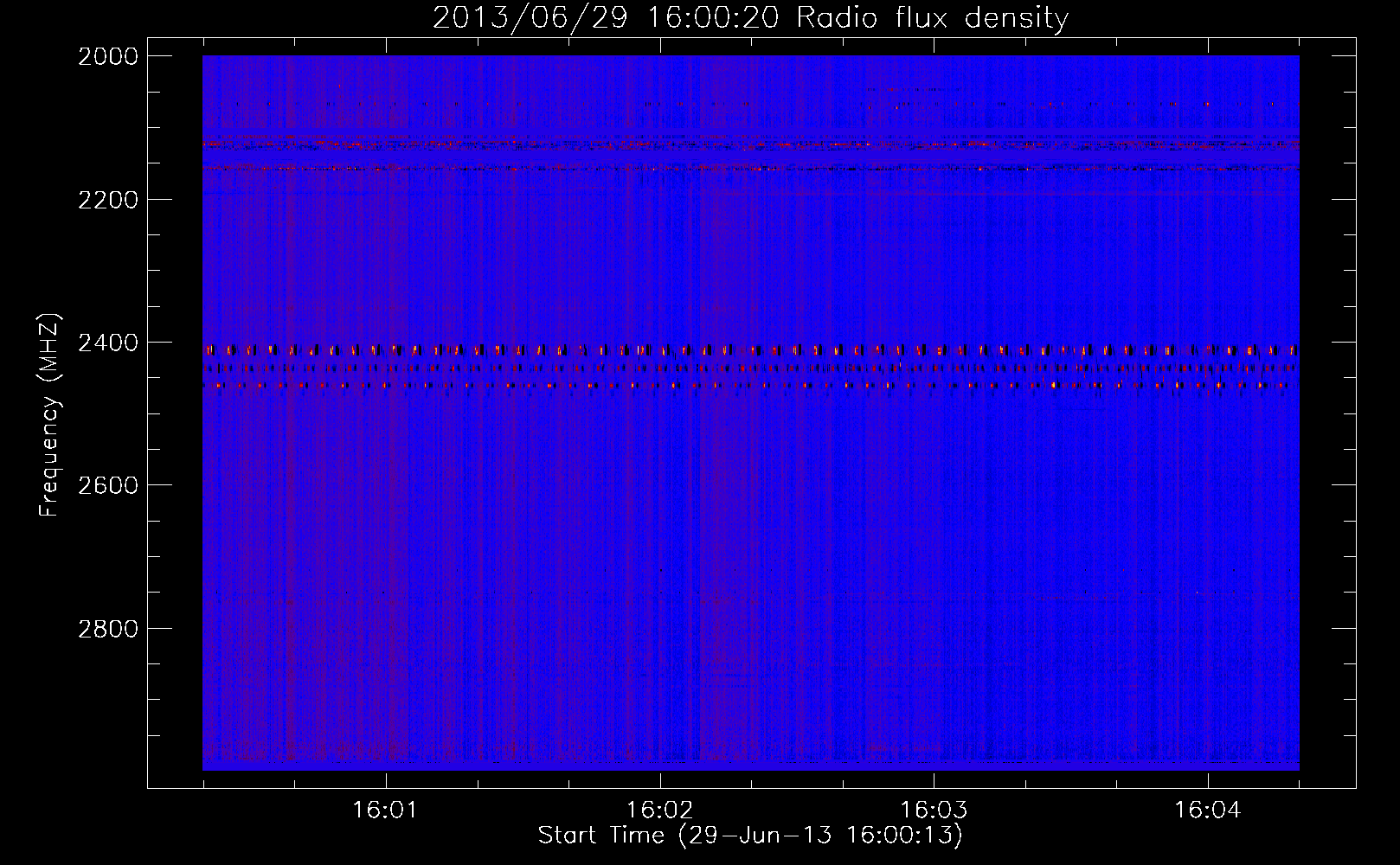
Task: Click the 2800 frequency tick label
Action: click(x=108, y=628)
